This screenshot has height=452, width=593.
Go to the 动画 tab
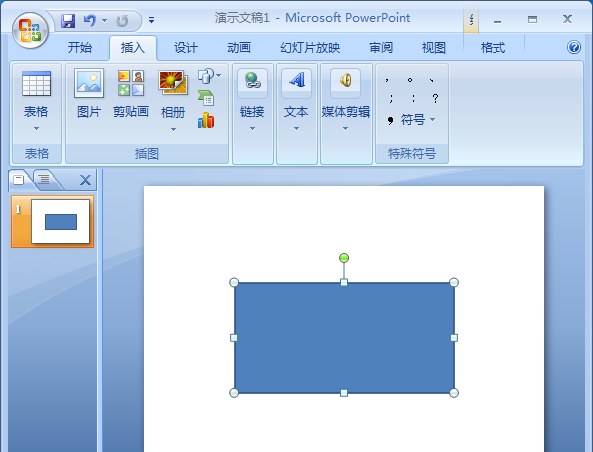239,48
